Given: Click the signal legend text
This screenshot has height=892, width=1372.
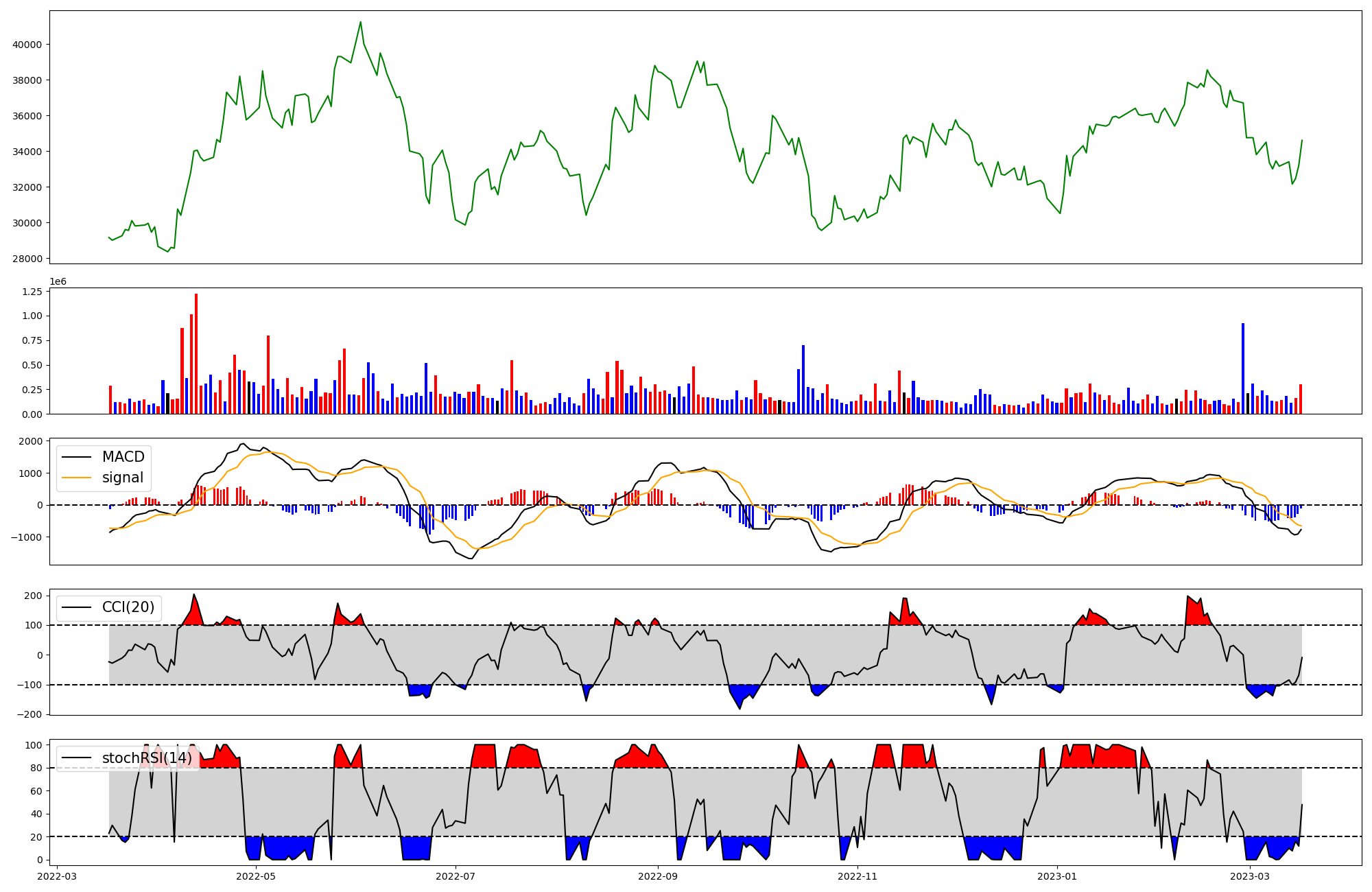Looking at the screenshot, I should pyautogui.click(x=123, y=478).
